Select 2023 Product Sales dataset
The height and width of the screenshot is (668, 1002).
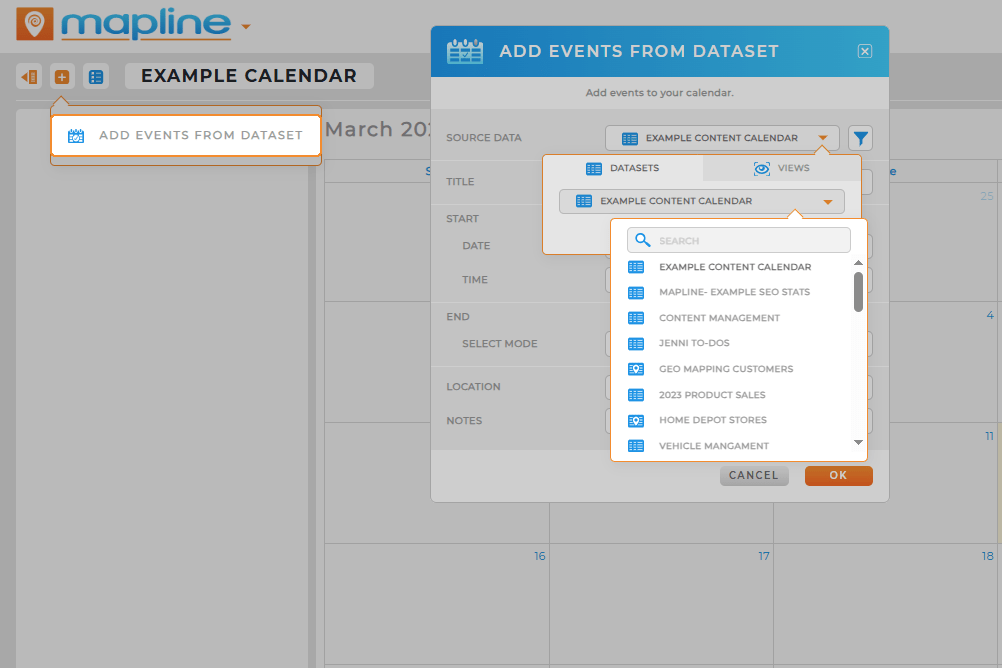[x=713, y=395]
